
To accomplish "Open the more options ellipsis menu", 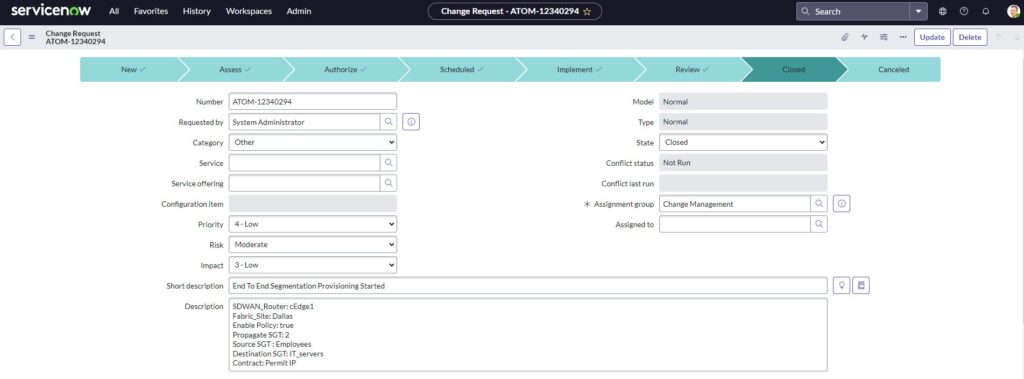I will 903,37.
